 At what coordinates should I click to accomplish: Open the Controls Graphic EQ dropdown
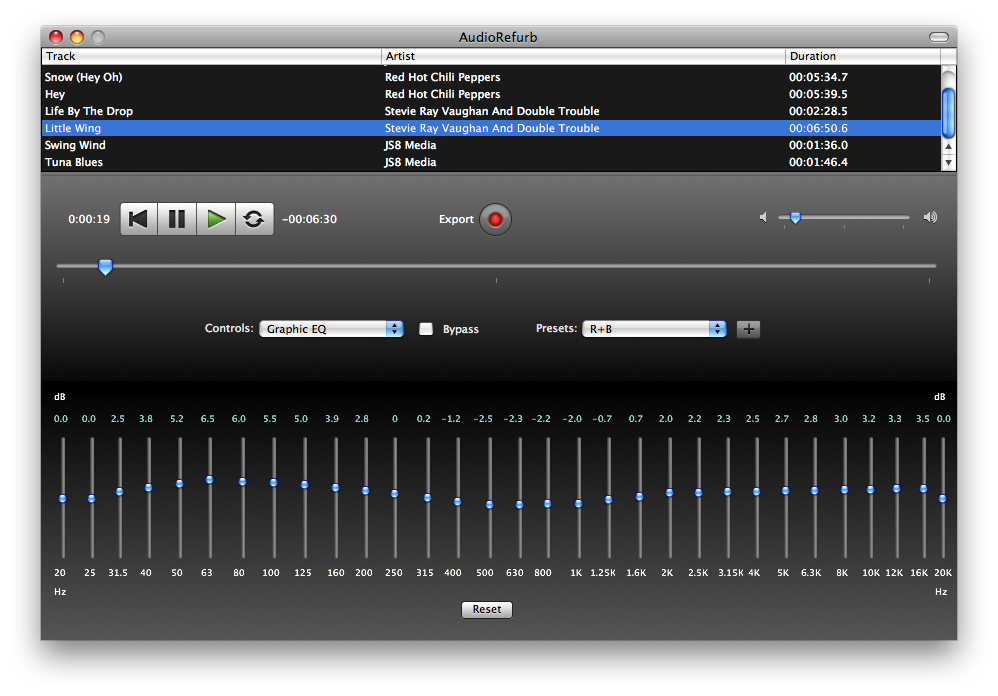(x=331, y=329)
